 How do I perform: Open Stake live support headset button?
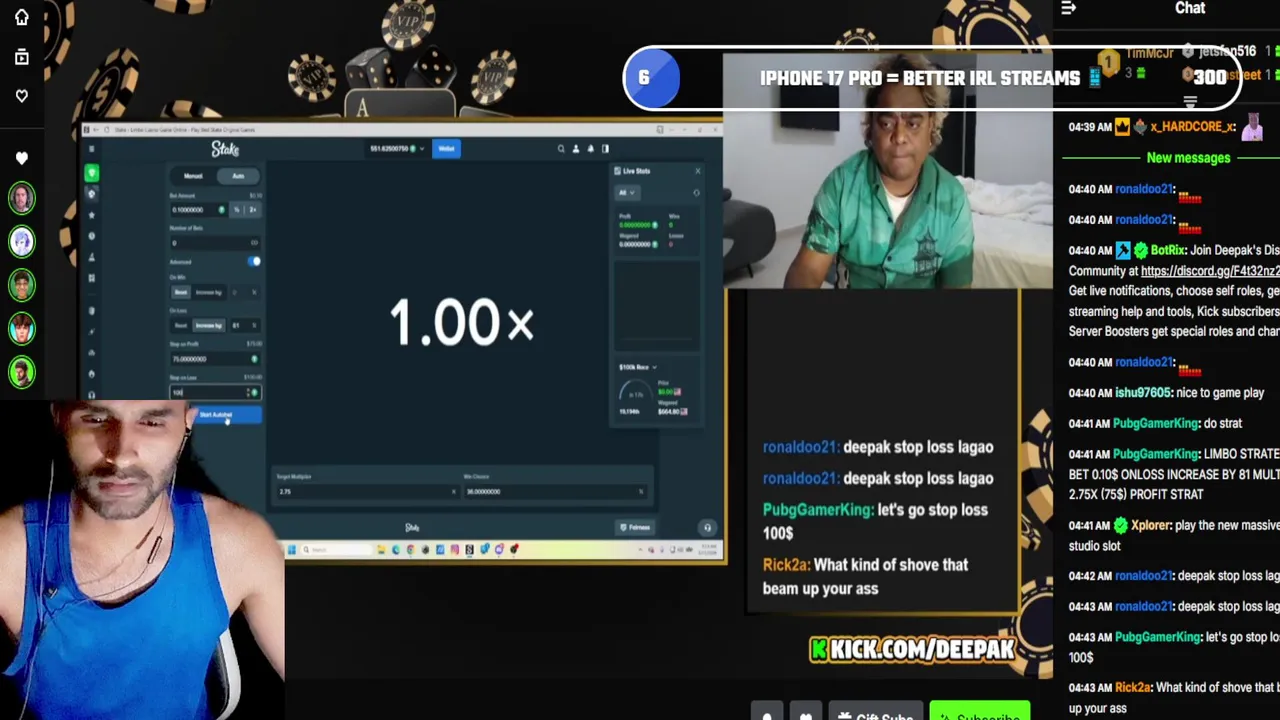707,528
